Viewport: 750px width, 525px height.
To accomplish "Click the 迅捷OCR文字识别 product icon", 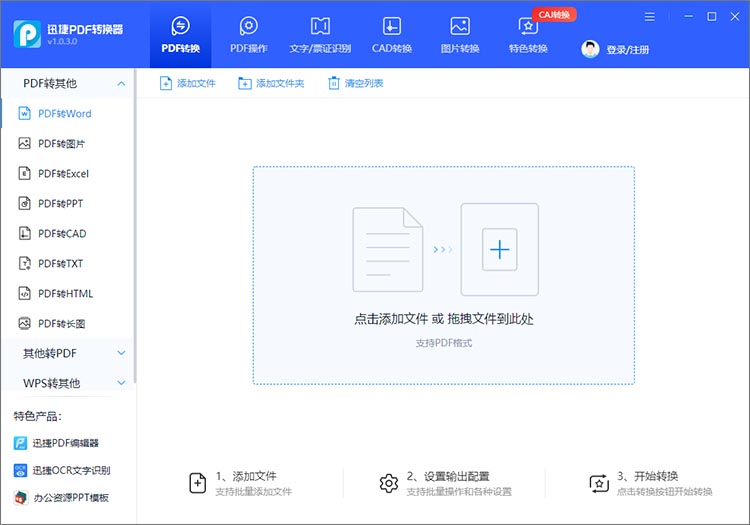I will click(x=20, y=470).
